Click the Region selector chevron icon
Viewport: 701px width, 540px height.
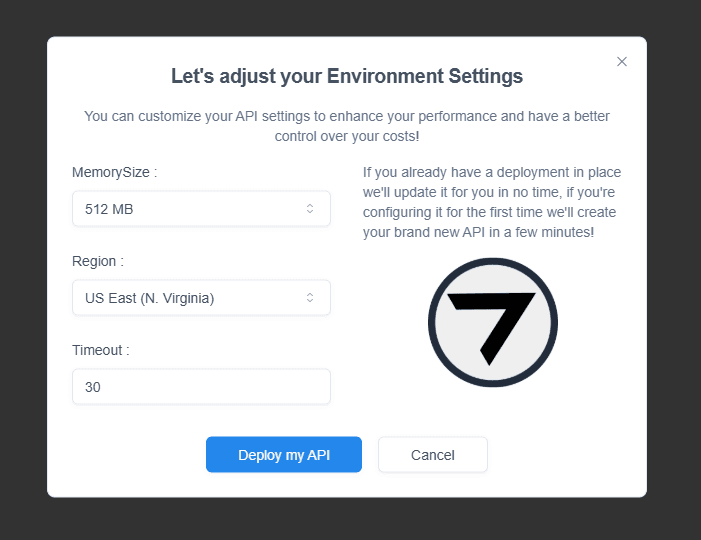click(x=310, y=298)
